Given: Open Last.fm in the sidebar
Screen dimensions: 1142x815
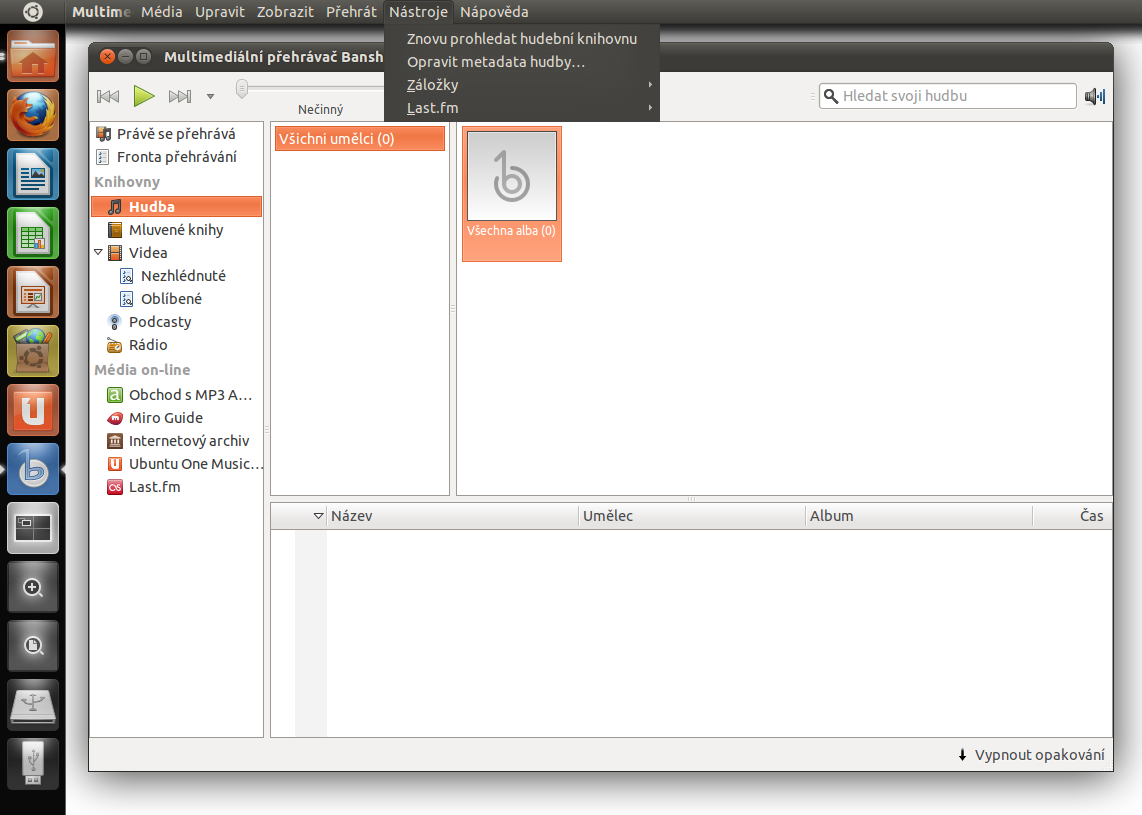Looking at the screenshot, I should [x=154, y=487].
